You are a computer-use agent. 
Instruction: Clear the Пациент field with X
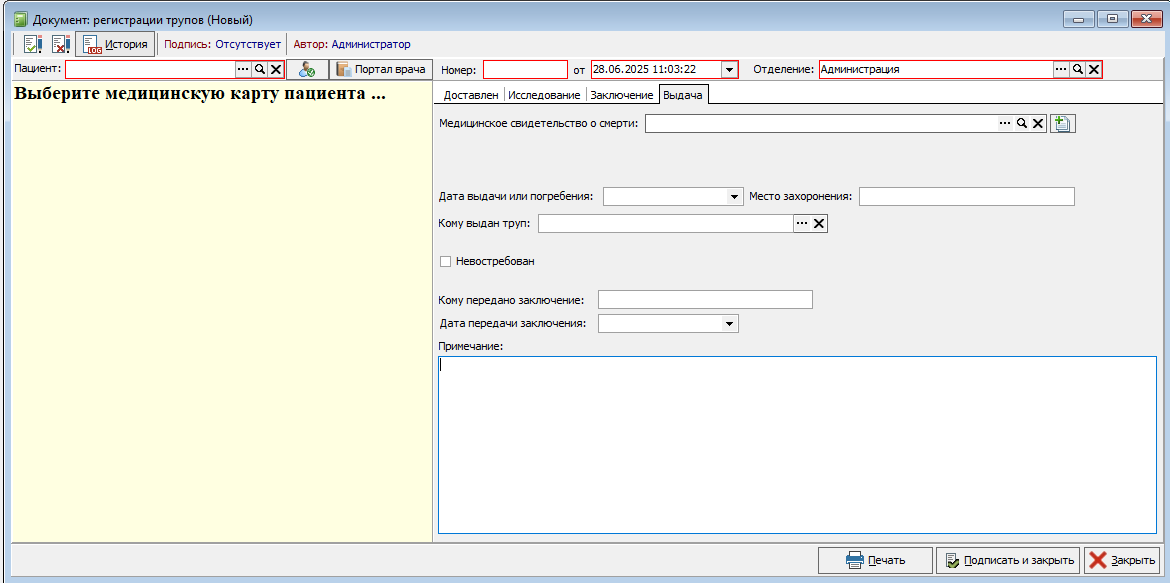point(275,69)
